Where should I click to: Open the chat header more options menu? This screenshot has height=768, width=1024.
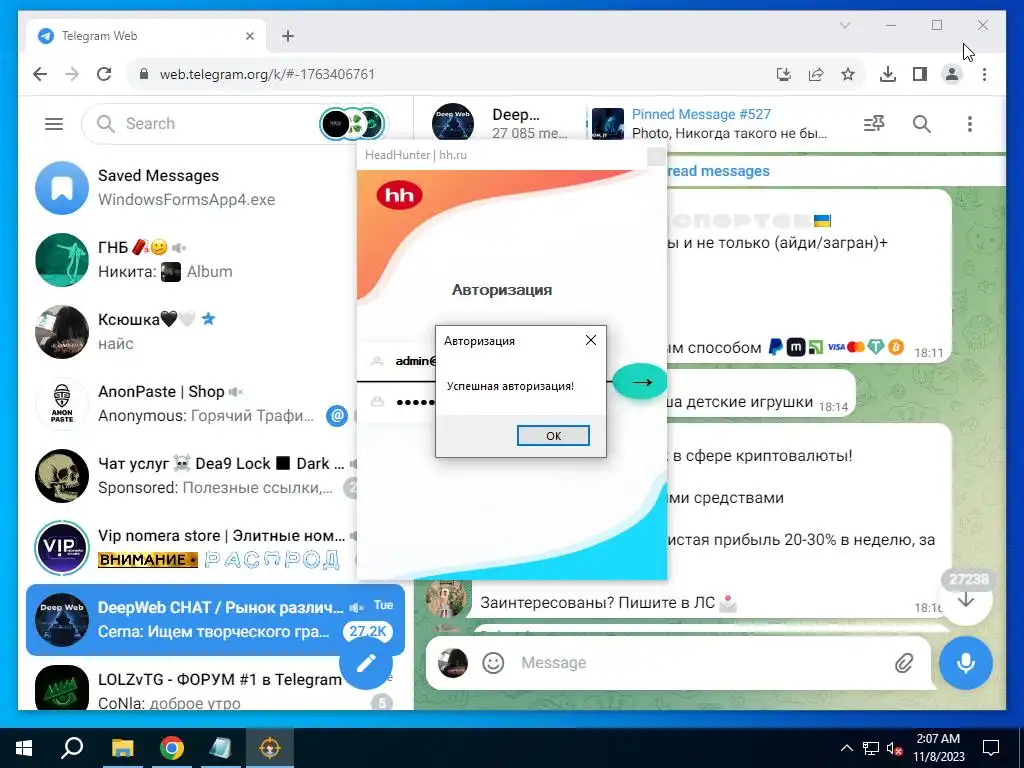(970, 123)
